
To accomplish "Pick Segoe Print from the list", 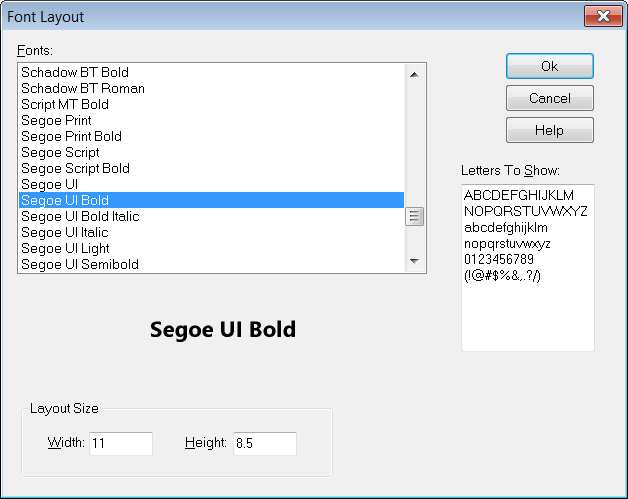I will click(x=56, y=120).
